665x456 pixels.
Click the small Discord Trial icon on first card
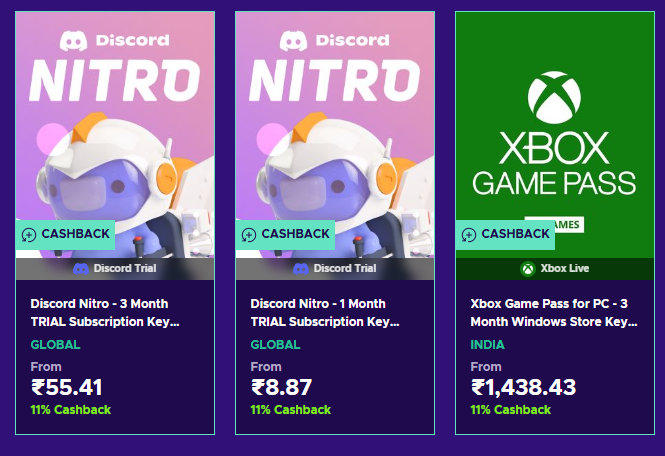tap(81, 269)
